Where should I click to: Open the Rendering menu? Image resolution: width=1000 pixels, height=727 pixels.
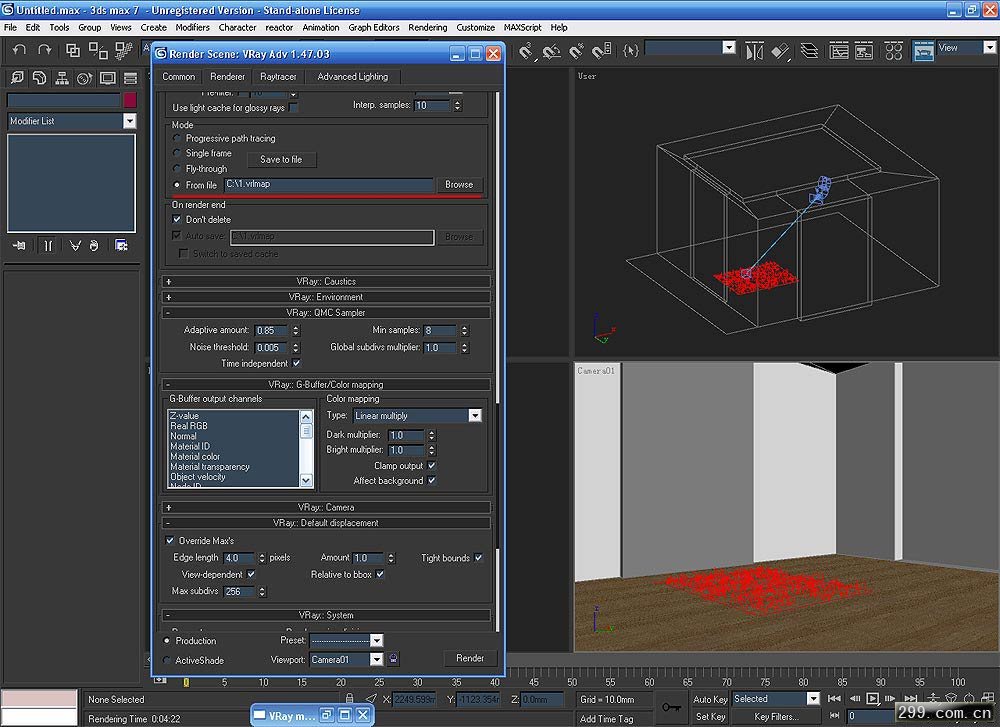coord(427,27)
